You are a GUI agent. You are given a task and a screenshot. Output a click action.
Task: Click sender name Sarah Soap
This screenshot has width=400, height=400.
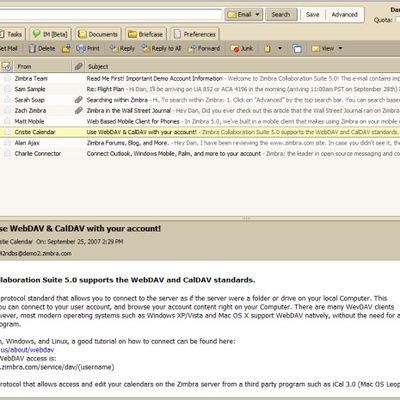point(29,100)
